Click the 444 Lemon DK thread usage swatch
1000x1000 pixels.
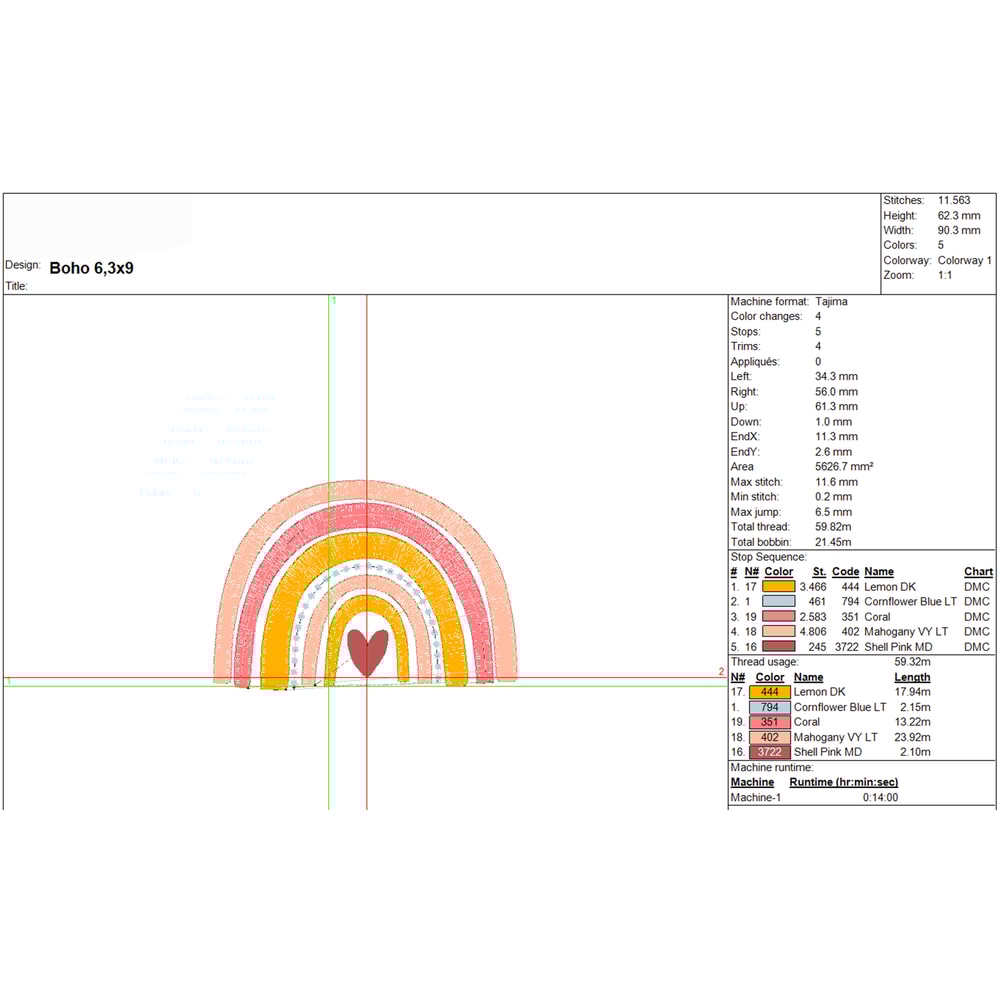769,692
